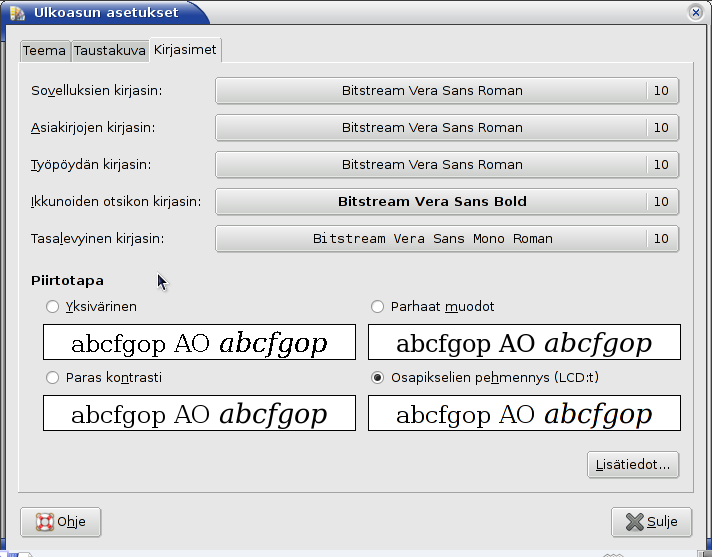Click the Tasalevyinen kirjasin label
This screenshot has width=712, height=557.
point(98,239)
